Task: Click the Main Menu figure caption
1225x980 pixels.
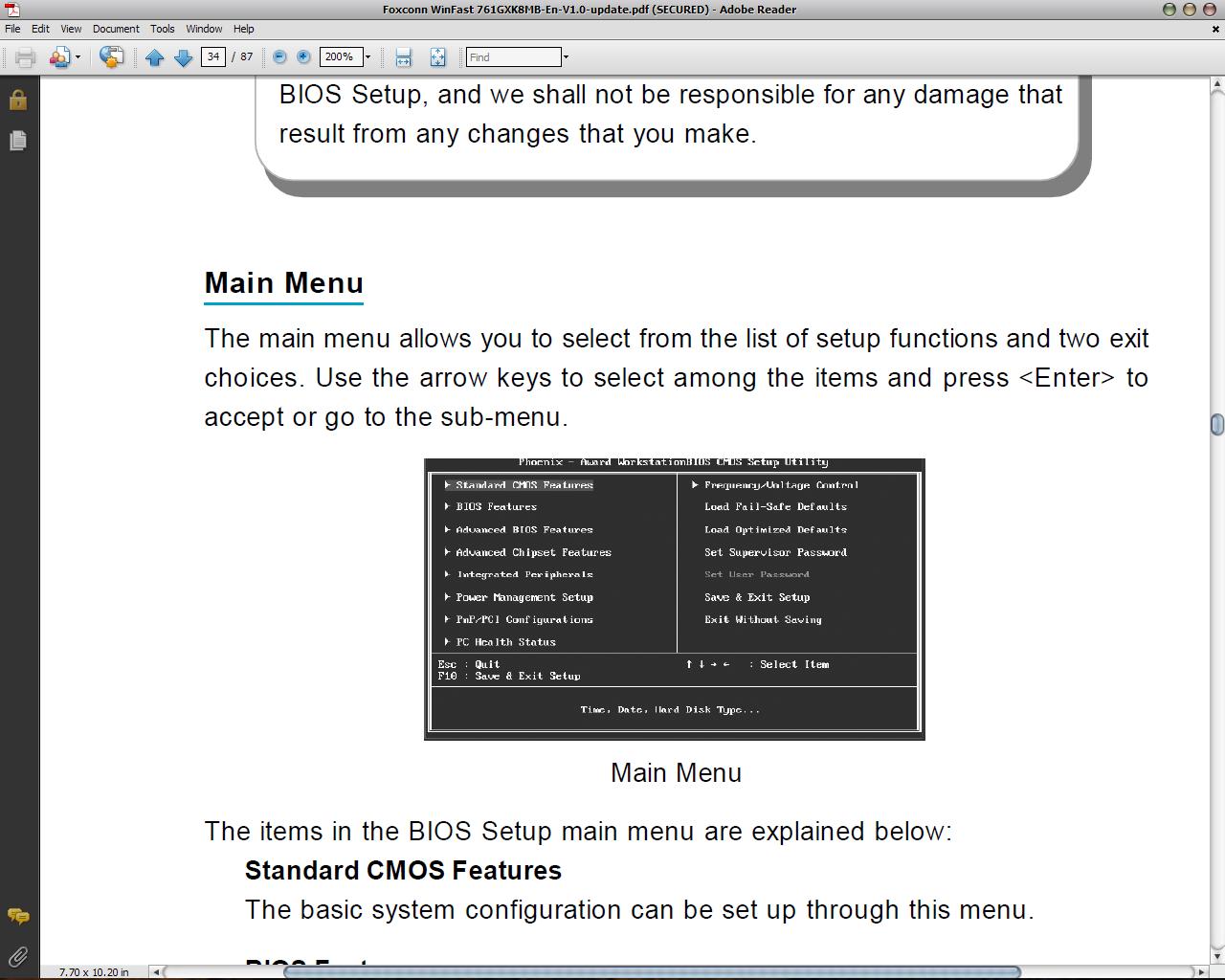Action: point(676,773)
